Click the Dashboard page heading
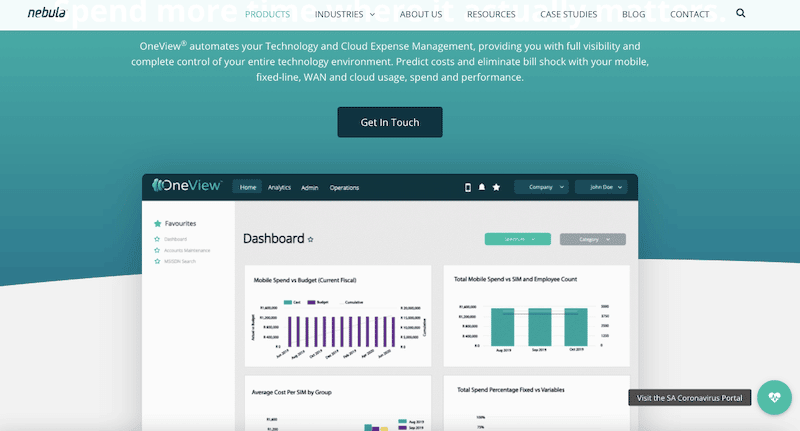Screen dimensions: 800x431 click(273, 239)
